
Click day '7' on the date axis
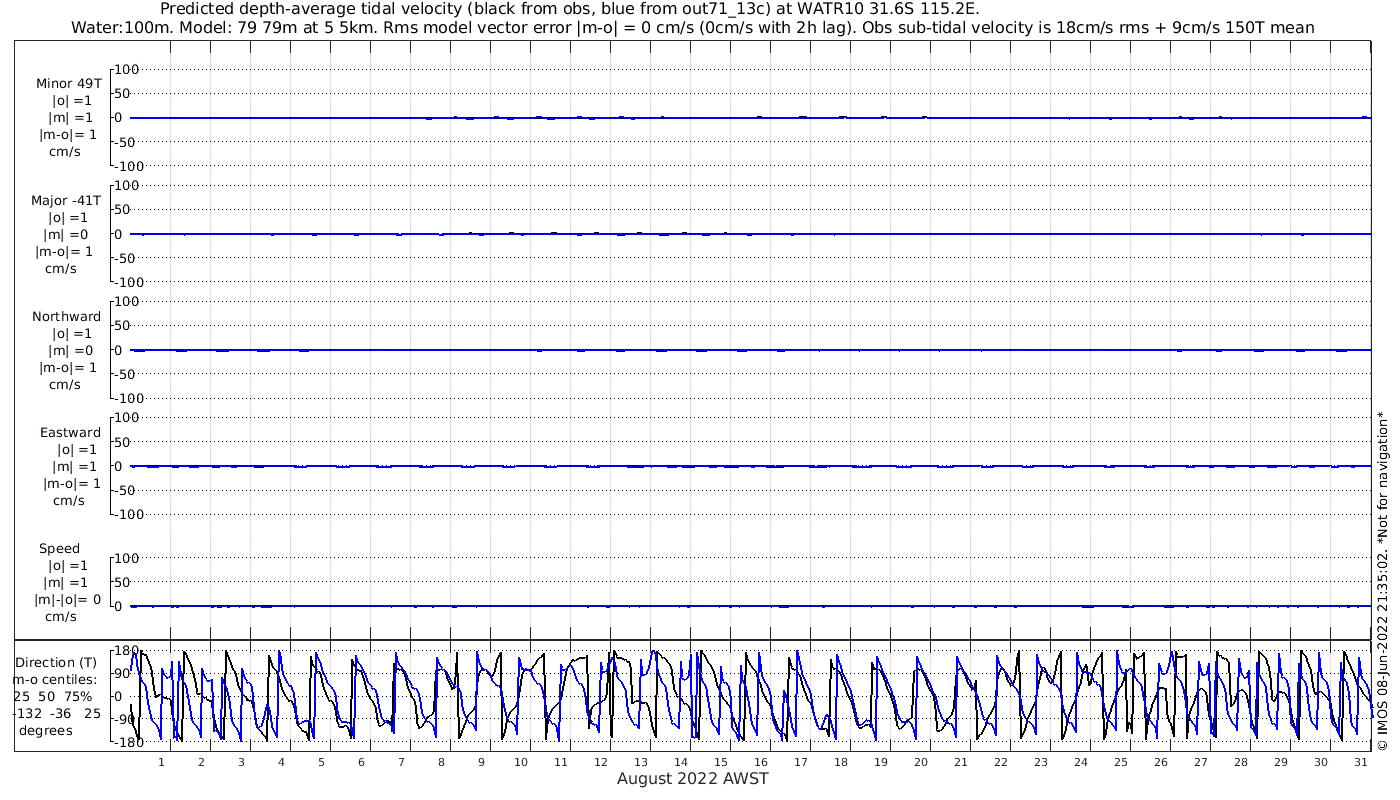coord(401,762)
